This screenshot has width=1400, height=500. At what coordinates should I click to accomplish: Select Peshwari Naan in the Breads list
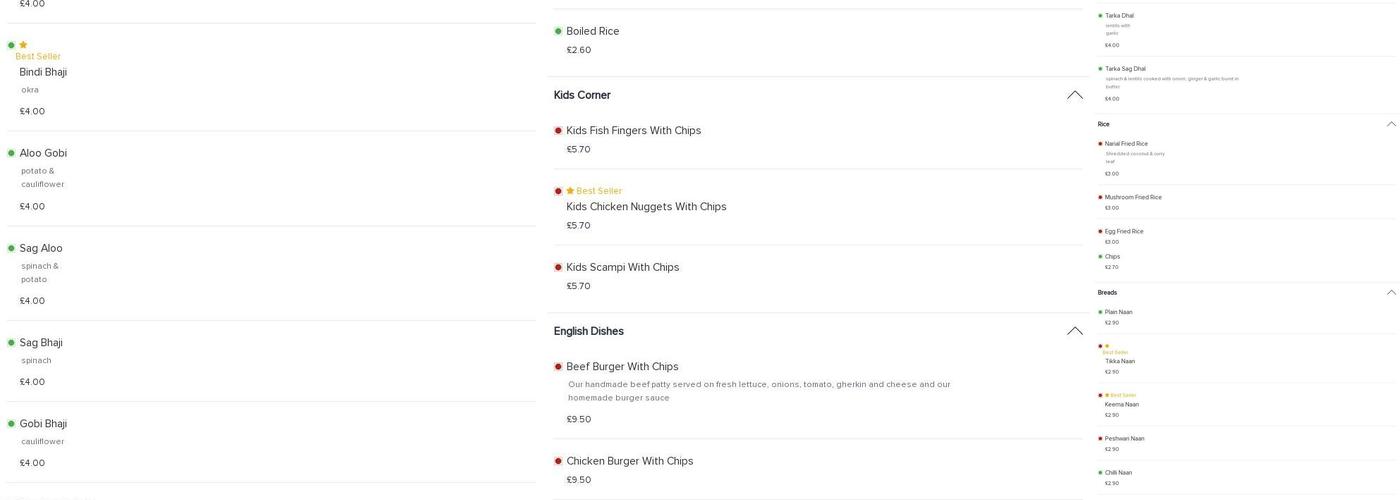click(1124, 438)
